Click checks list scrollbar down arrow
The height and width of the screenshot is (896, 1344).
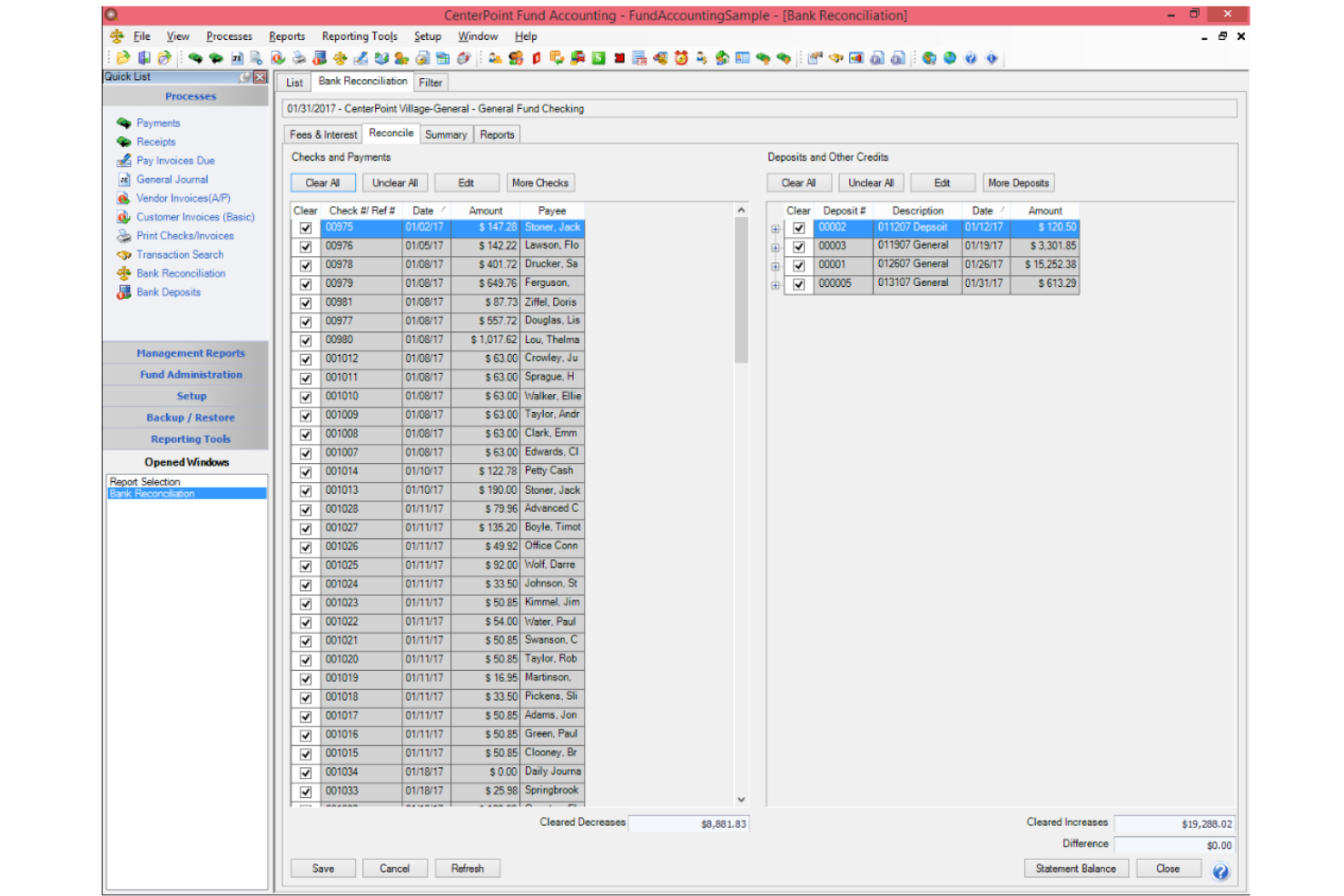click(741, 800)
